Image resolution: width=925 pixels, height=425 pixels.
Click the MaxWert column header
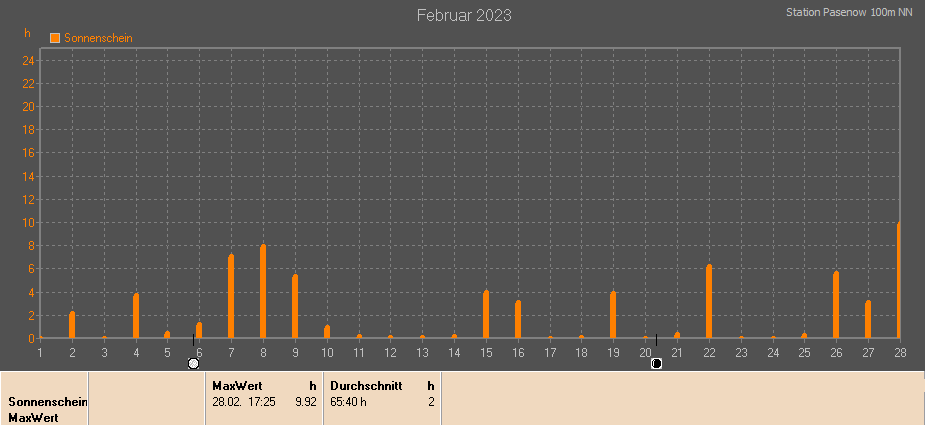coord(237,386)
